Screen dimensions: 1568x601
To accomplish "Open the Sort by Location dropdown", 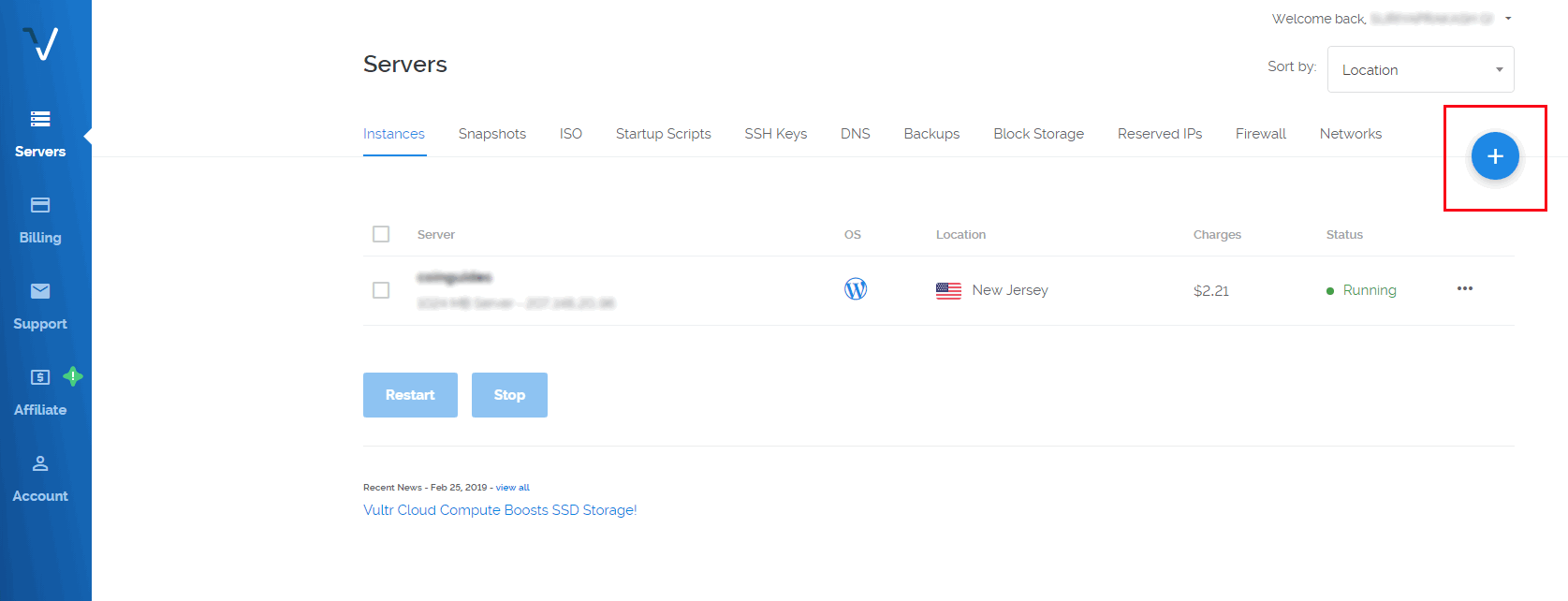I will pyautogui.click(x=1420, y=69).
